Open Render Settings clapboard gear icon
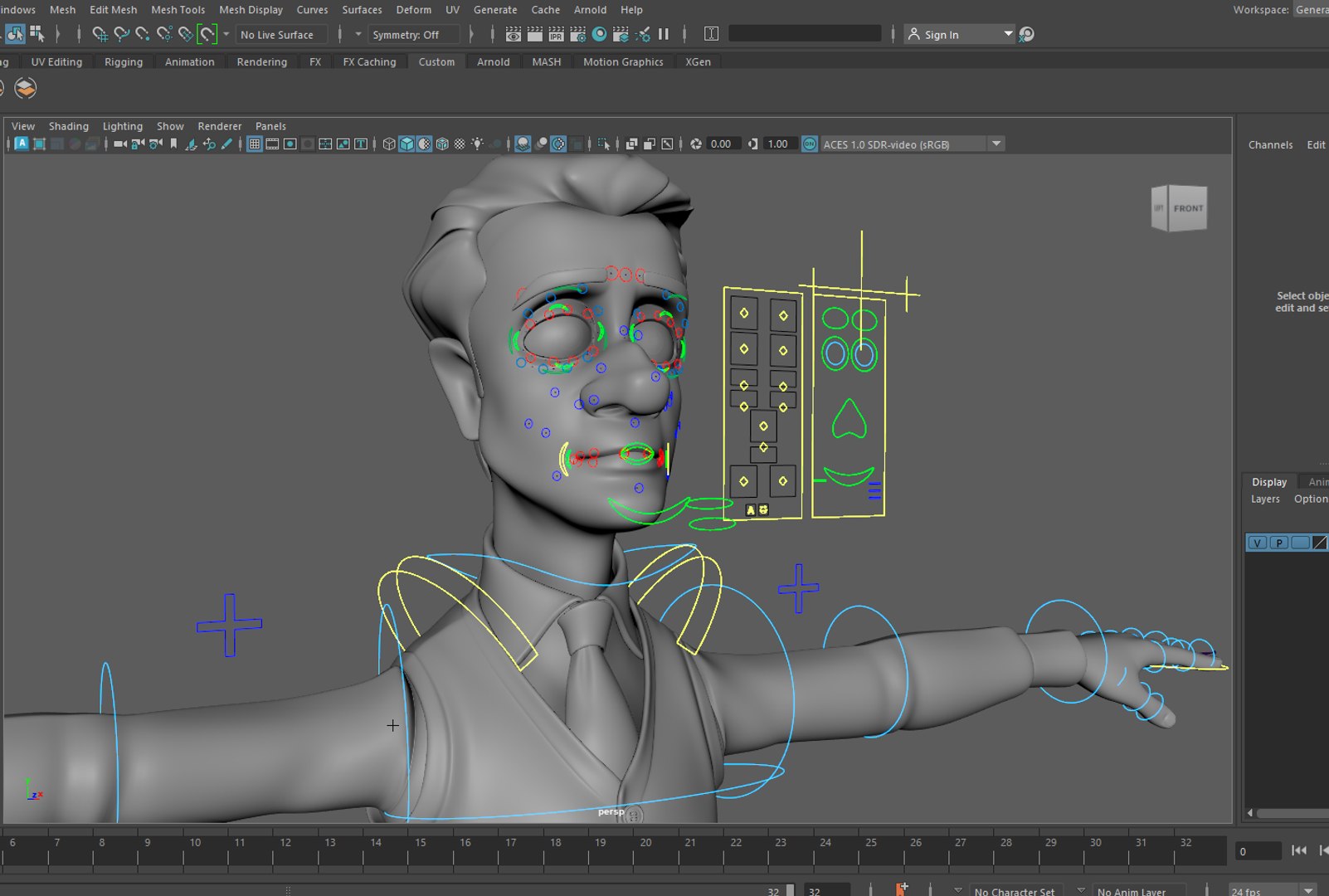 577,34
